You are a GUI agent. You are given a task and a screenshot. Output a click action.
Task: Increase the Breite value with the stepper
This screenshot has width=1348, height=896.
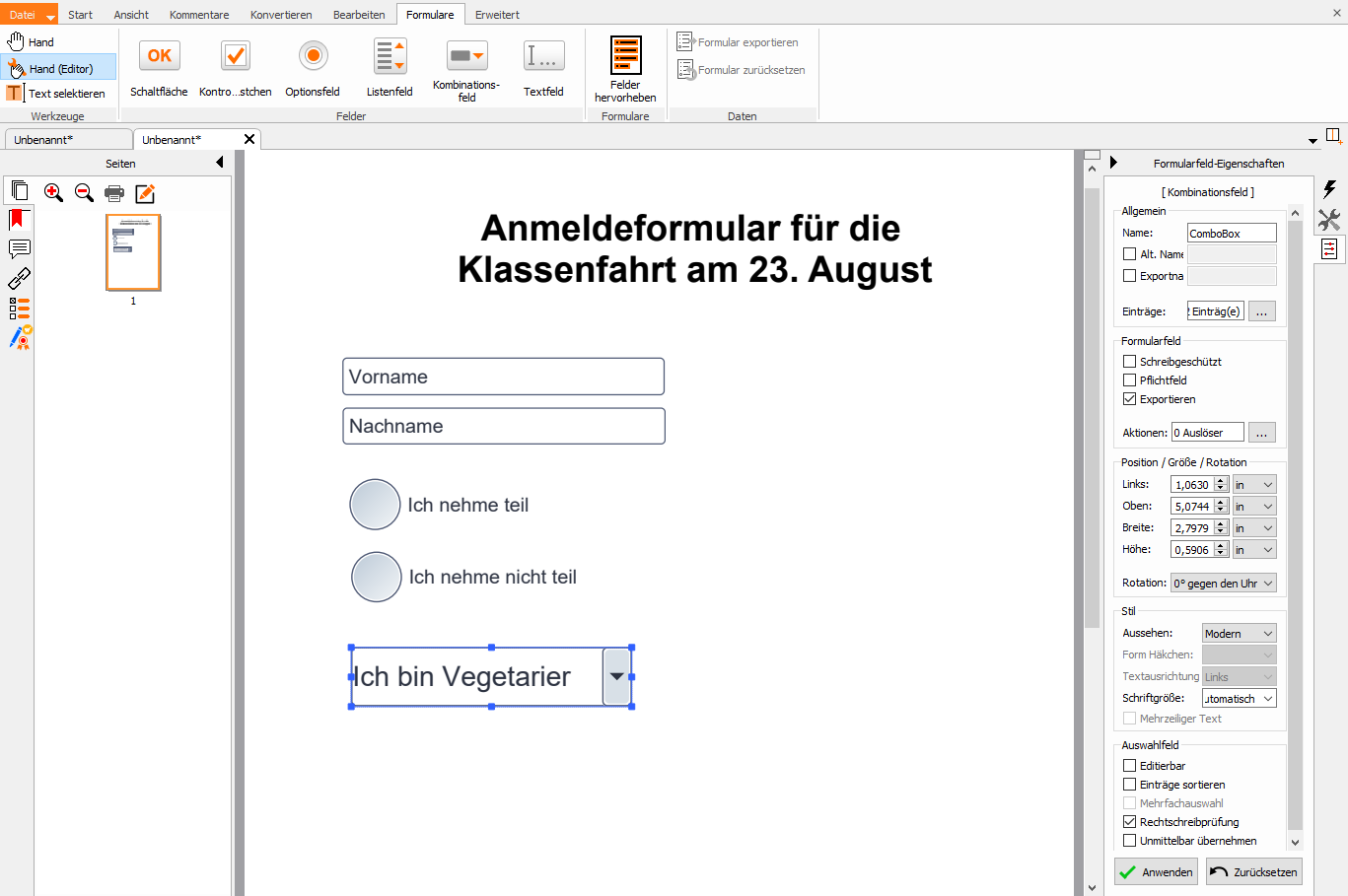click(x=1221, y=524)
